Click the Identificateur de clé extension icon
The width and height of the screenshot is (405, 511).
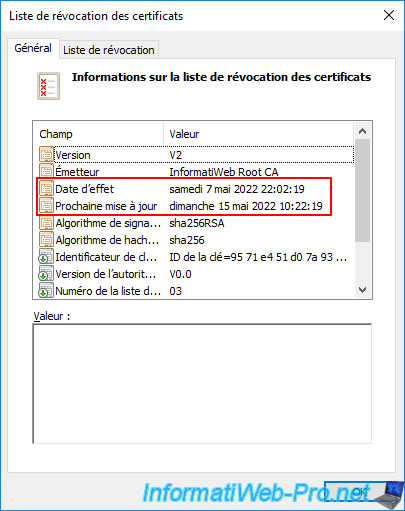click(x=46, y=257)
